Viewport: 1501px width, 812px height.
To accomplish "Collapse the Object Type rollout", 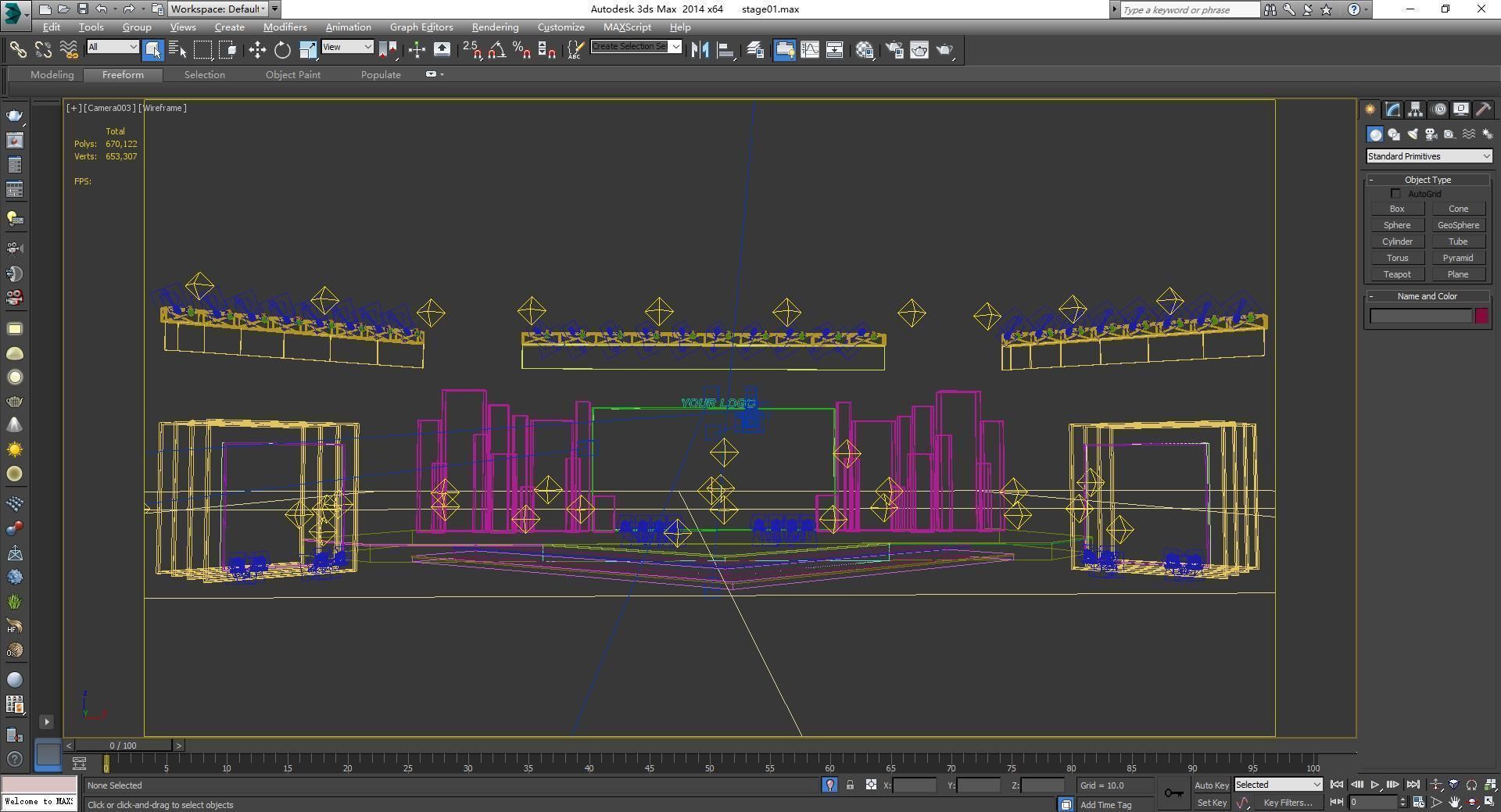I will point(1428,180).
